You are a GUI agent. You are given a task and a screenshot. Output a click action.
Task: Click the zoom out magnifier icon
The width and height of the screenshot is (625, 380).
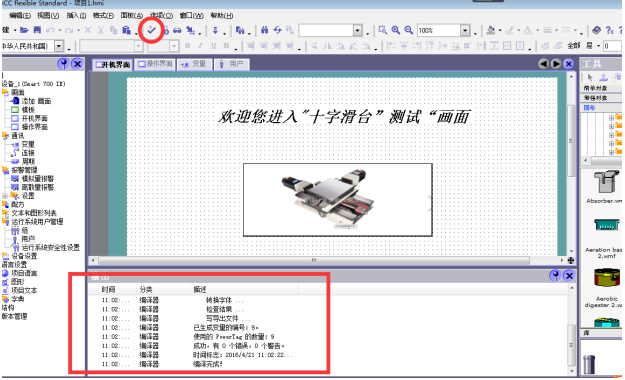pos(409,30)
